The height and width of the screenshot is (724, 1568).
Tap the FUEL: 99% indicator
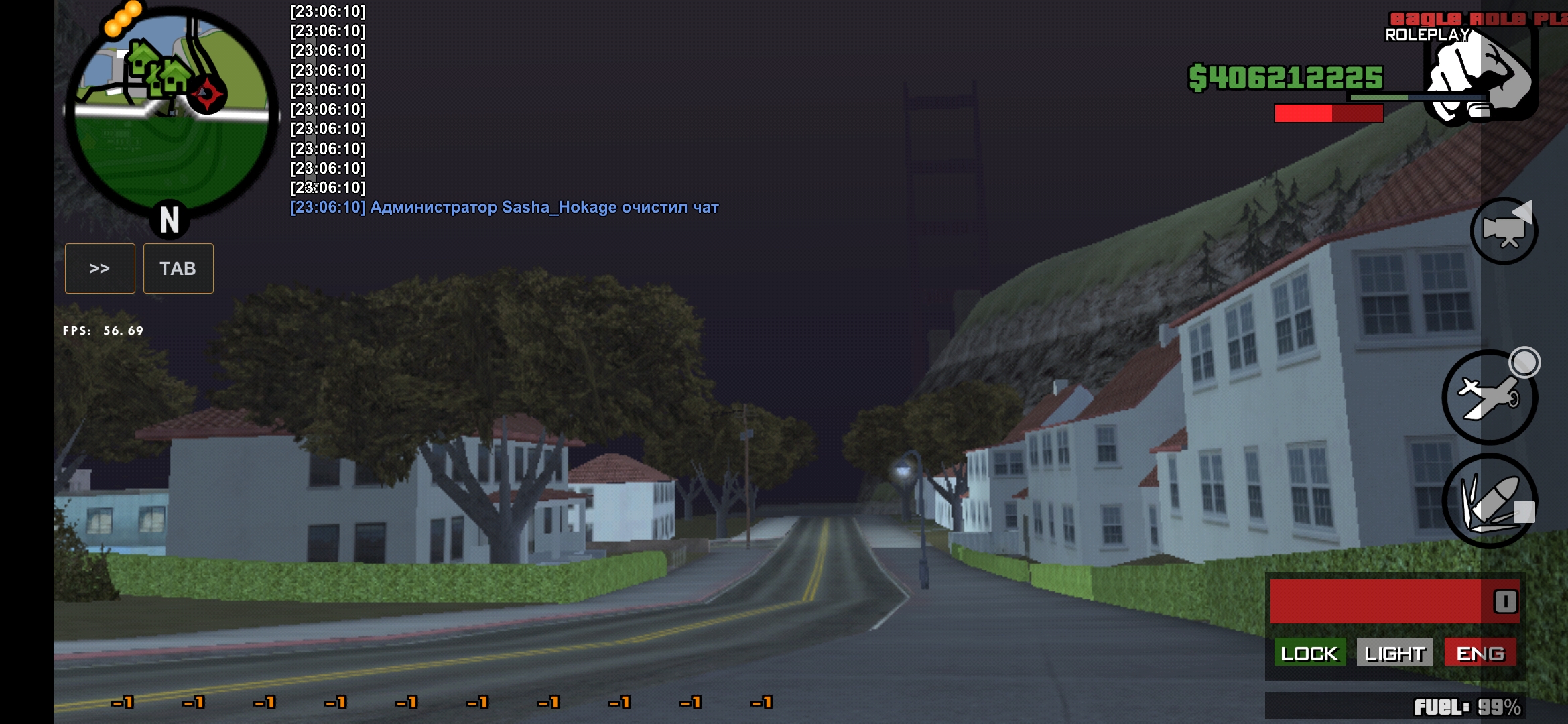point(1467,707)
